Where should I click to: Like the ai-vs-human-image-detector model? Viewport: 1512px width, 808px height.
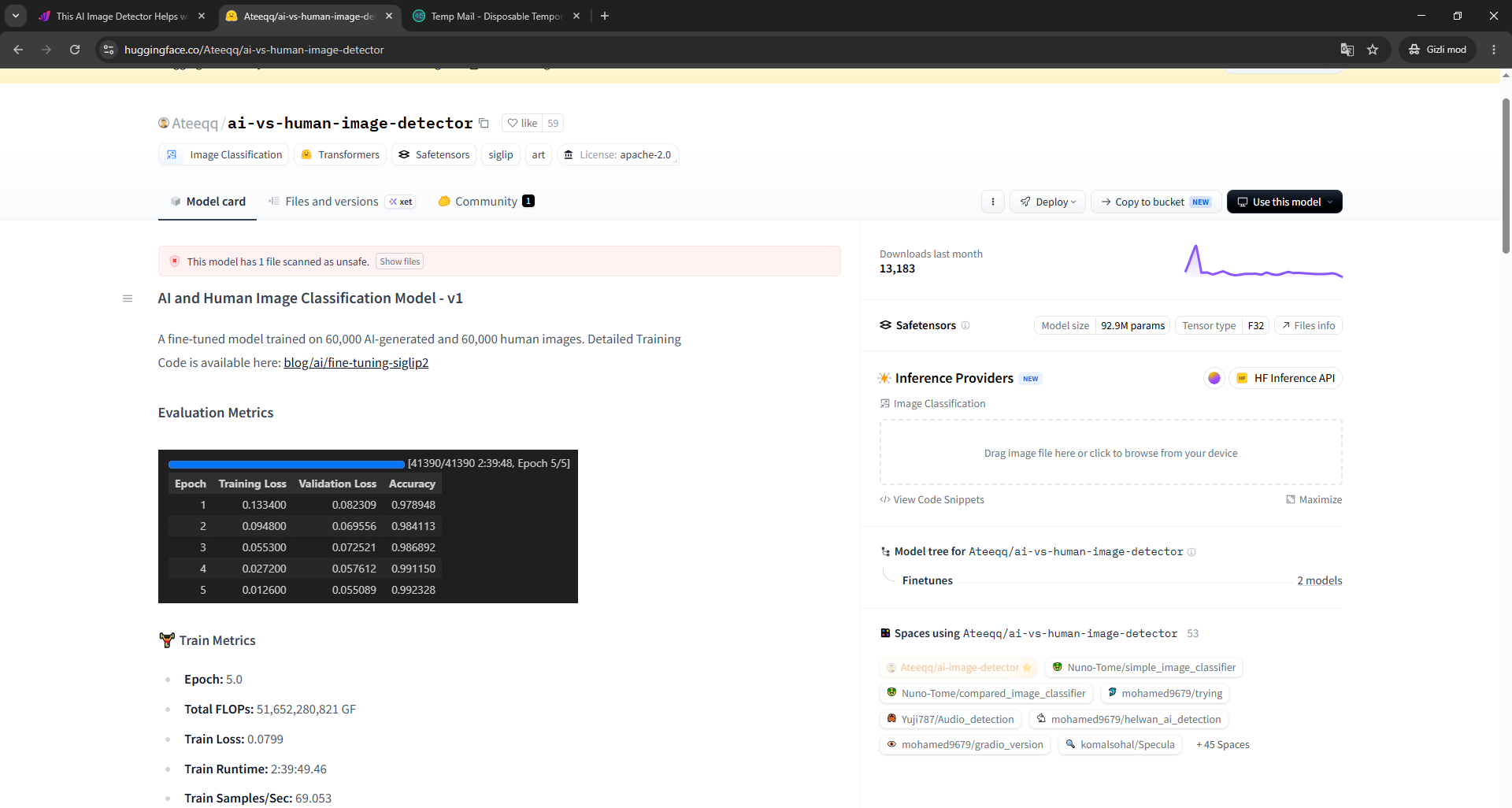click(522, 123)
